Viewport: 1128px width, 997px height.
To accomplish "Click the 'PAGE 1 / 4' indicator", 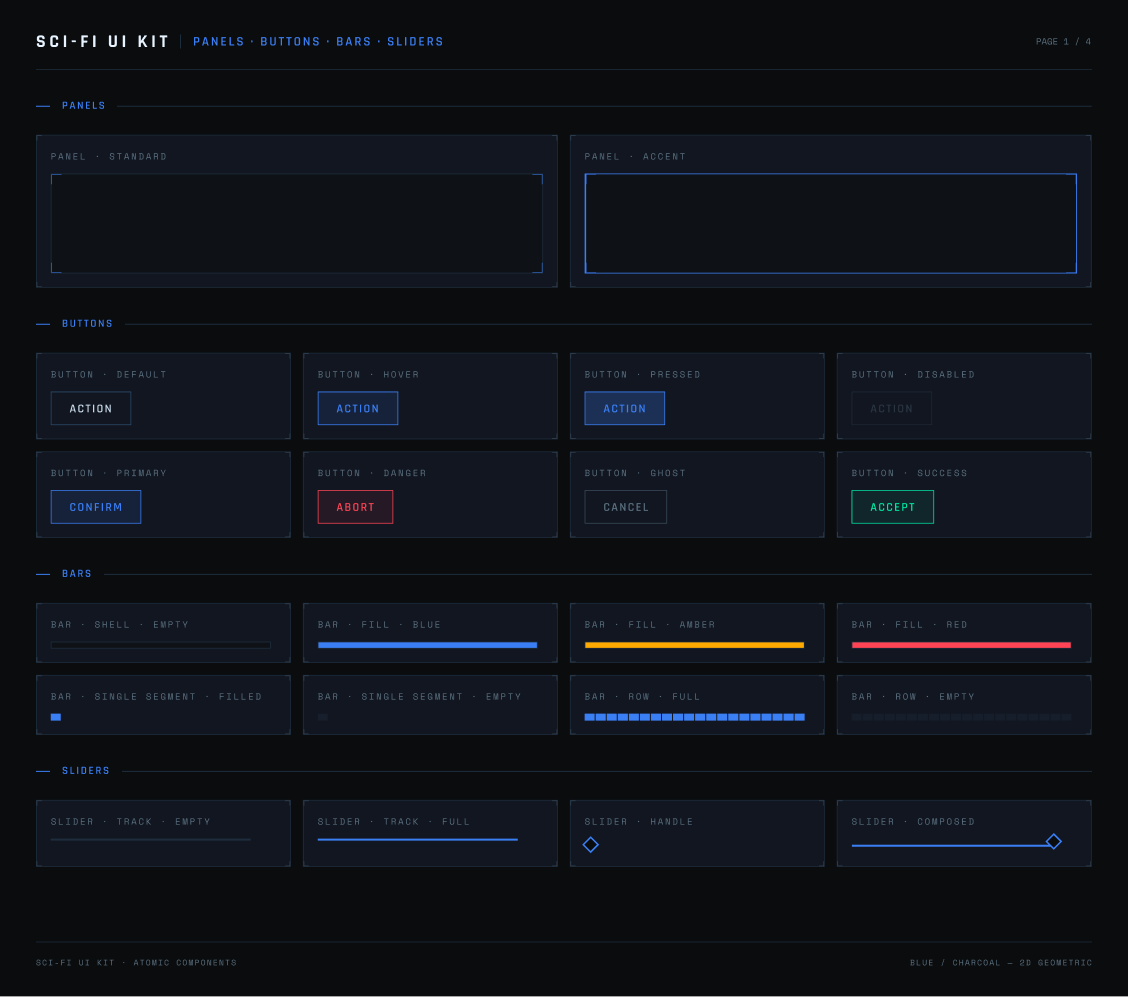I will [1063, 41].
